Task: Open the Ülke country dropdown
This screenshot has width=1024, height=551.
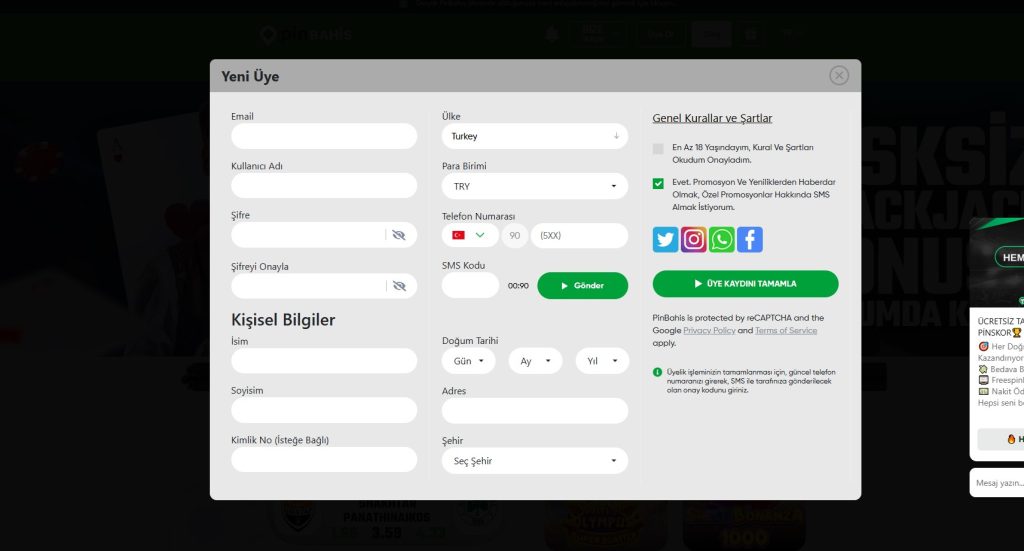Action: (x=534, y=136)
